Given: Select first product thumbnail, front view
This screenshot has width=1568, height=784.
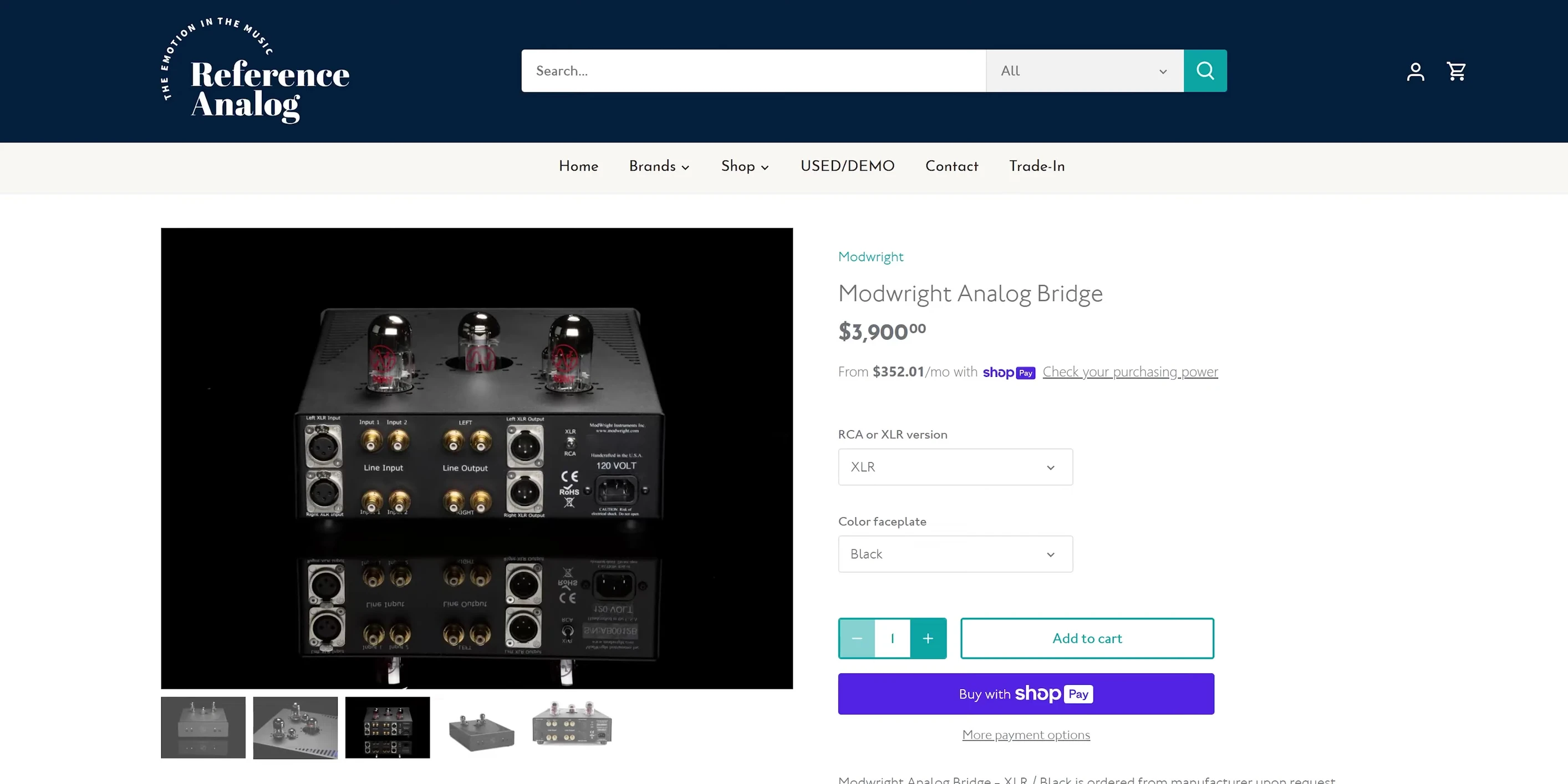Looking at the screenshot, I should [x=203, y=728].
